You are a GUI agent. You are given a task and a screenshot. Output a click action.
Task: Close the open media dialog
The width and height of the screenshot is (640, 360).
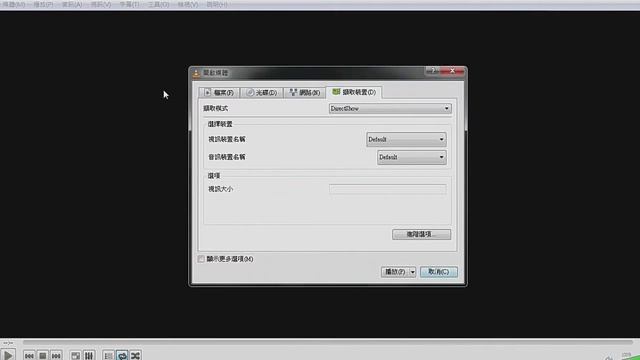tap(453, 71)
